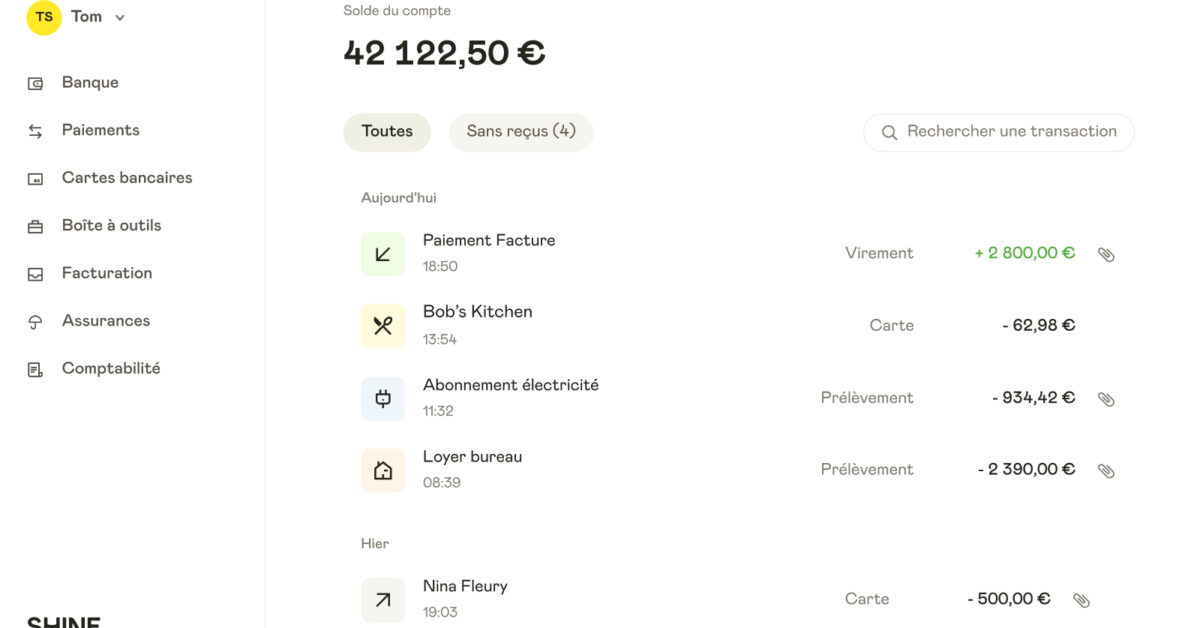The width and height of the screenshot is (1200, 628).
Task: Go to Paiements using its sidebar icon
Action: [35, 130]
